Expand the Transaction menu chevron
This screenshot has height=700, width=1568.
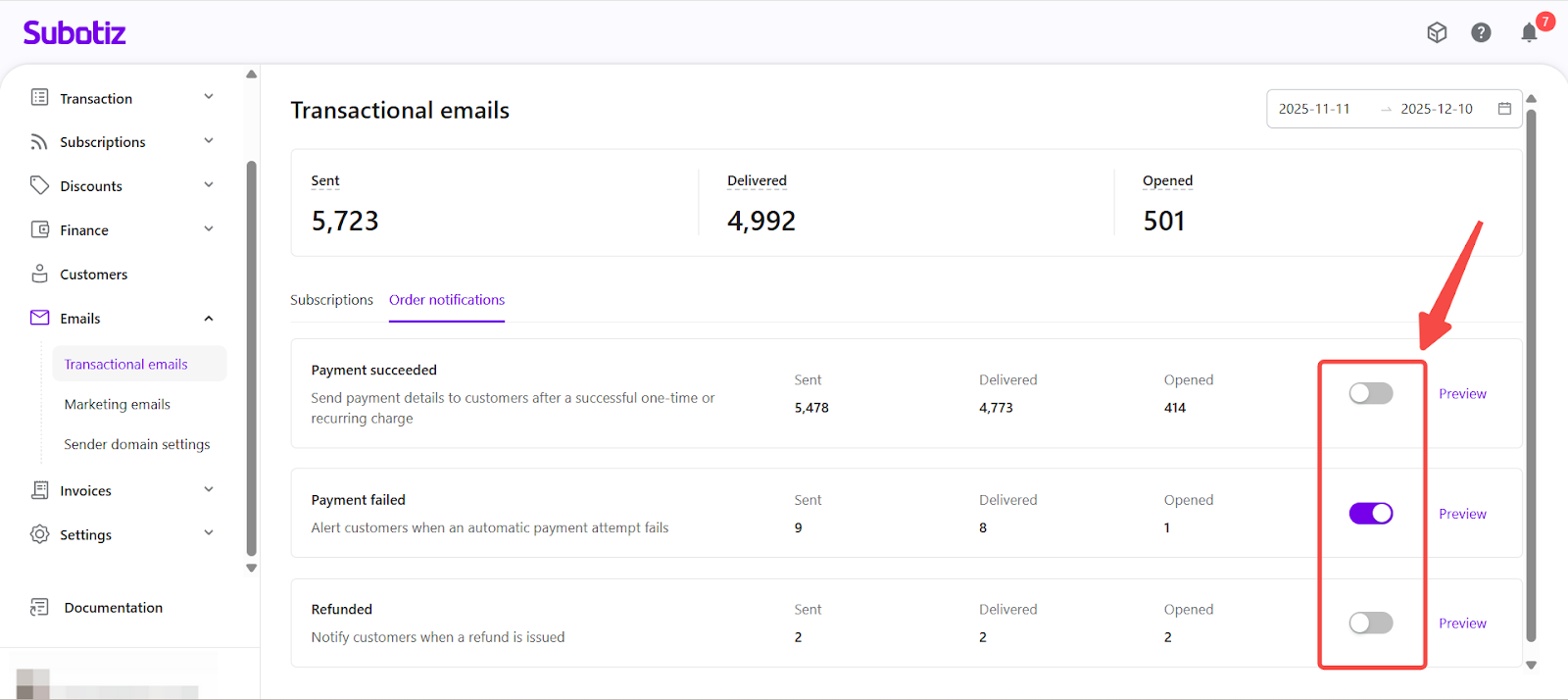[209, 97]
